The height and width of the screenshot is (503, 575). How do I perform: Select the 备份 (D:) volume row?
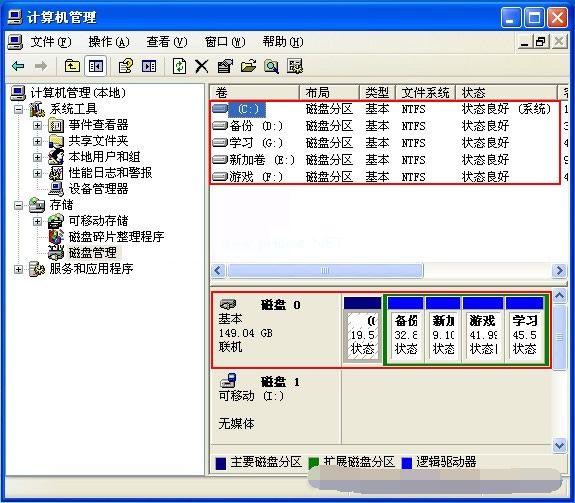point(385,126)
